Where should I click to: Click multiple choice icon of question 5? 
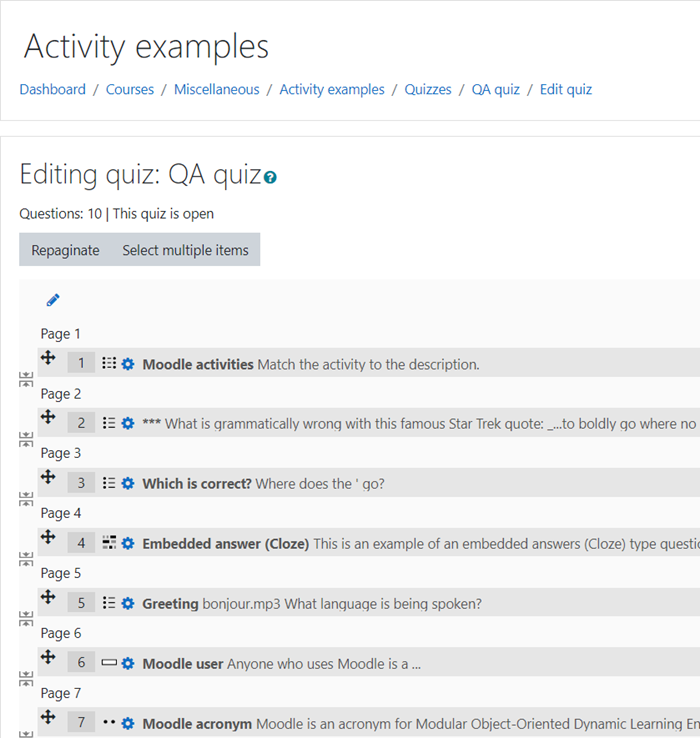click(x=109, y=603)
